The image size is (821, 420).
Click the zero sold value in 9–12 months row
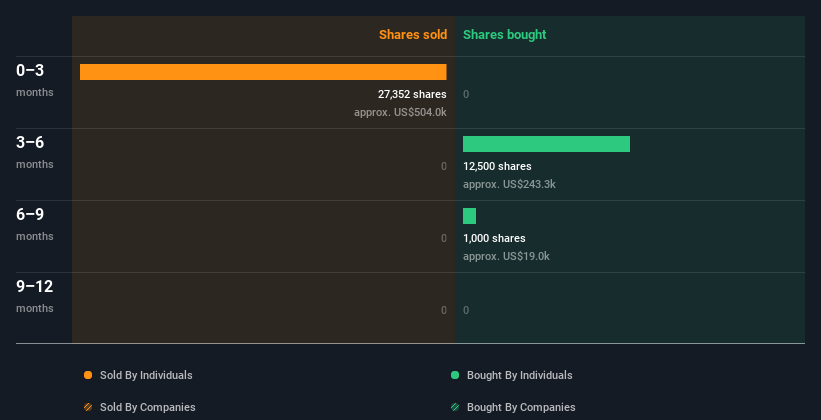(444, 310)
